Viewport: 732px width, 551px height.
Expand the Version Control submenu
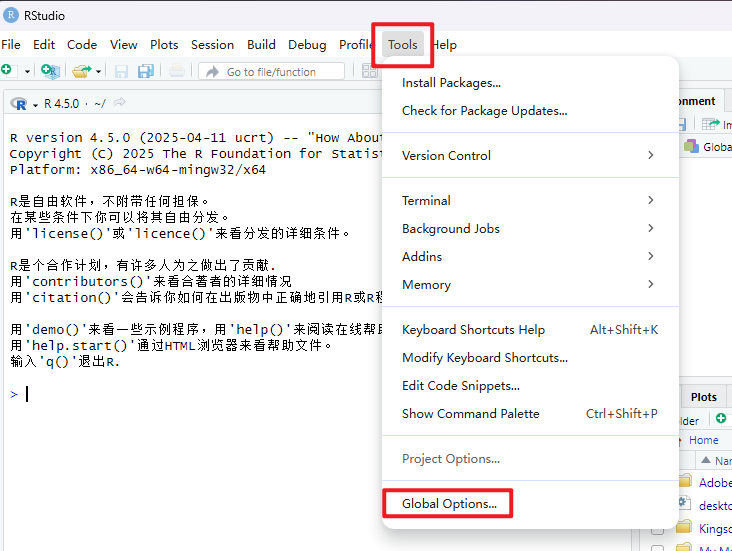coord(530,155)
